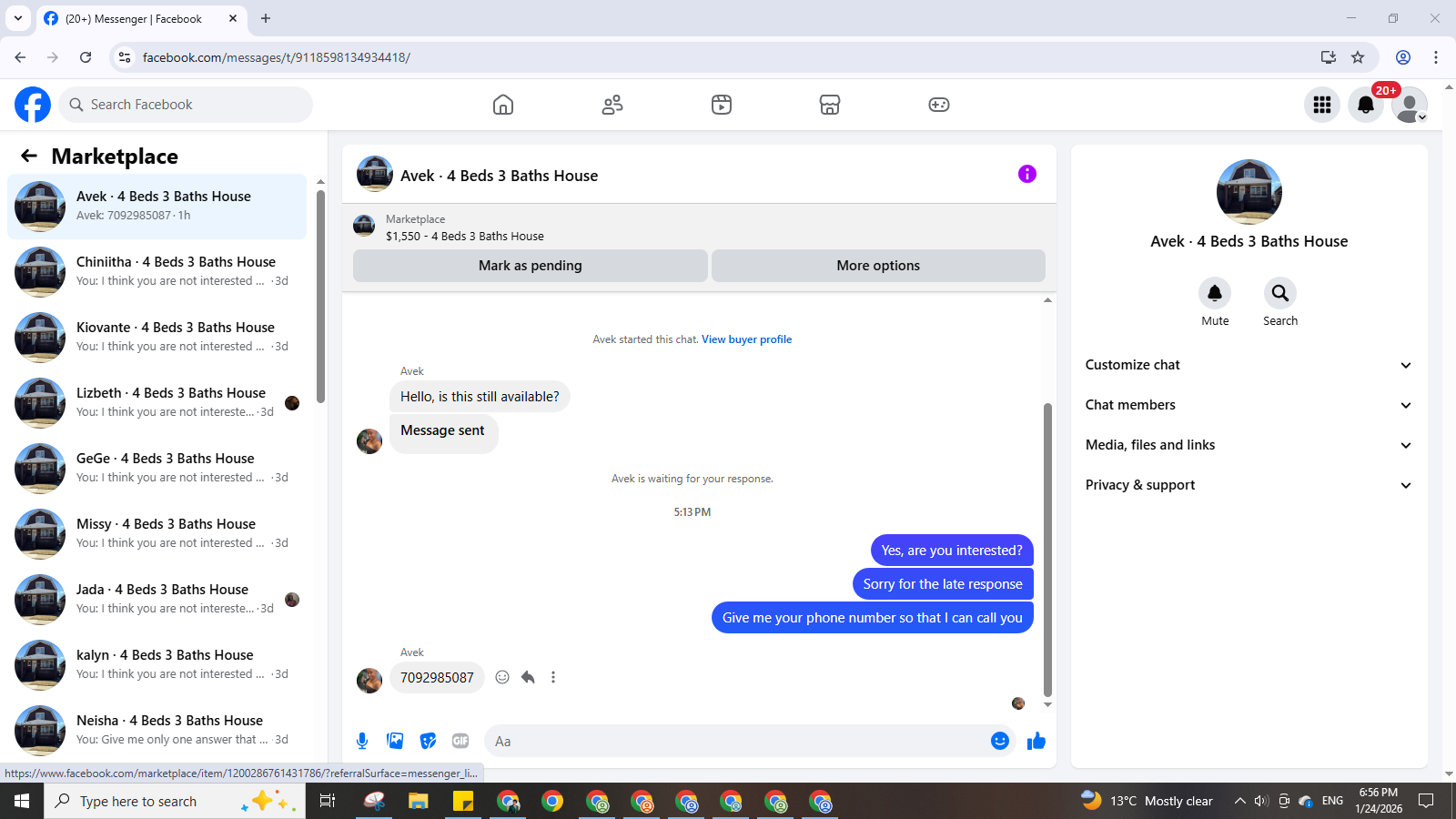View site information icon in address bar
The width and height of the screenshot is (1456, 819).
[125, 57]
